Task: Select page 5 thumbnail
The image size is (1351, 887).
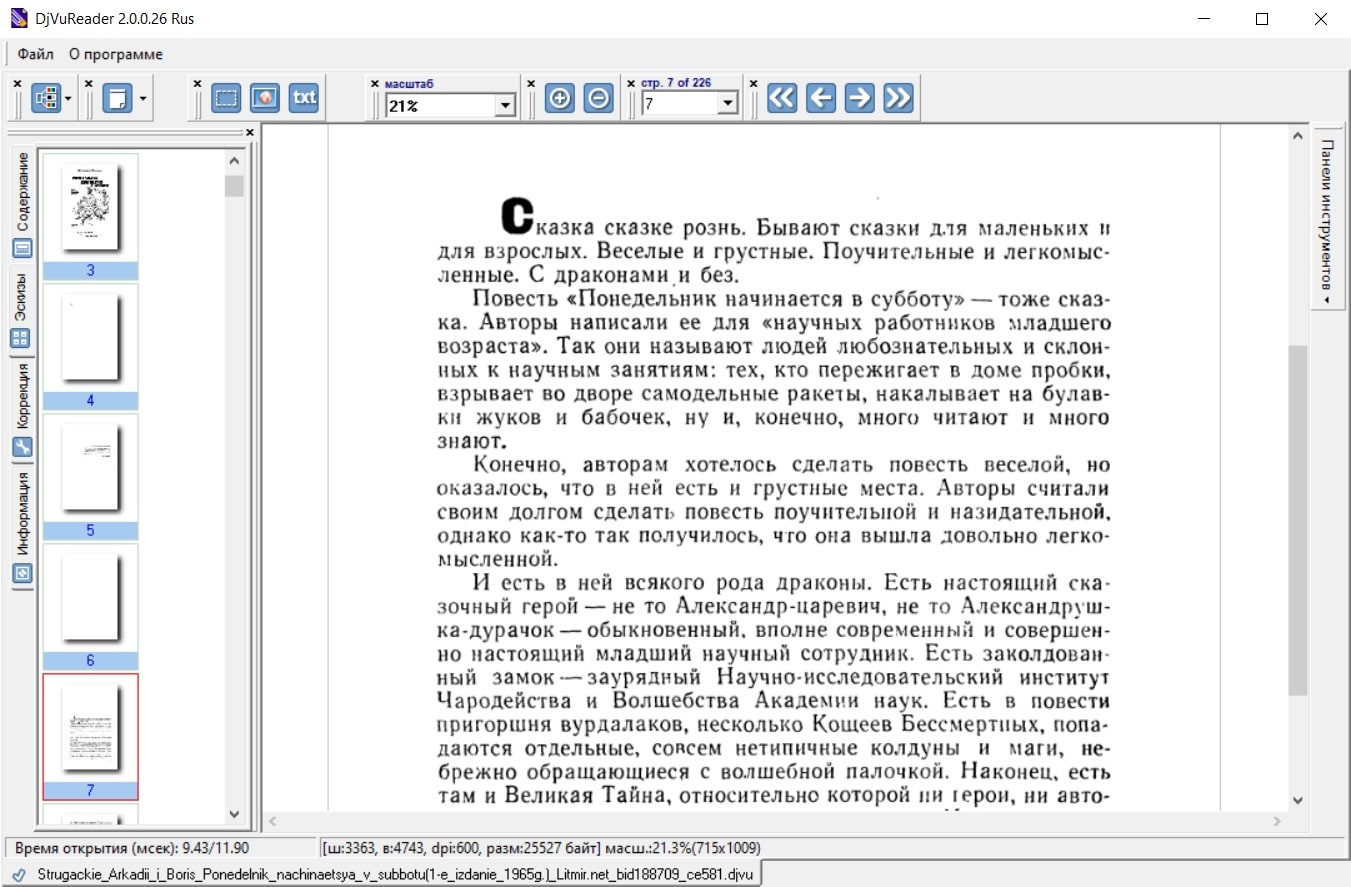Action: click(90, 476)
